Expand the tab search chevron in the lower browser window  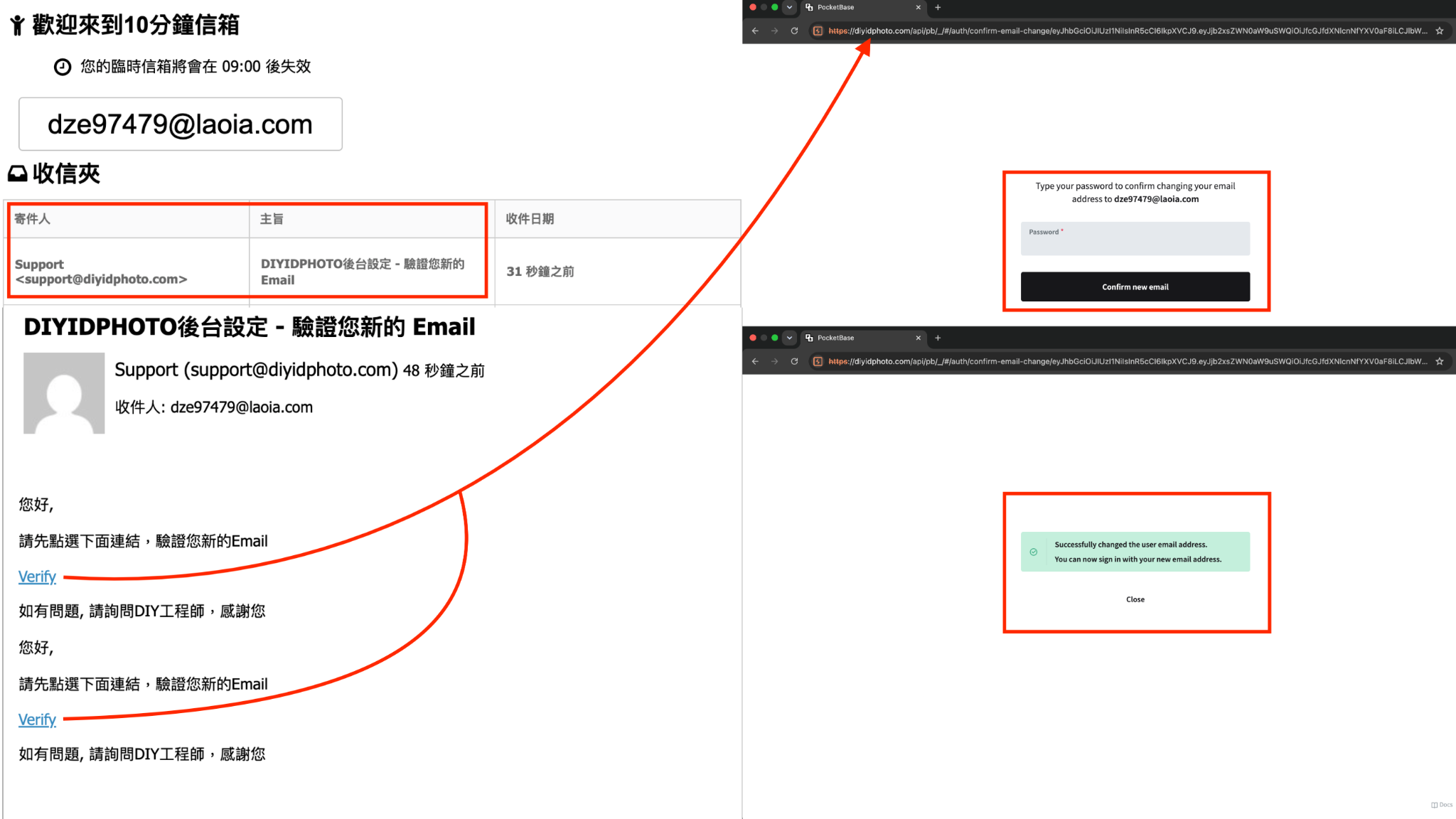tap(789, 338)
